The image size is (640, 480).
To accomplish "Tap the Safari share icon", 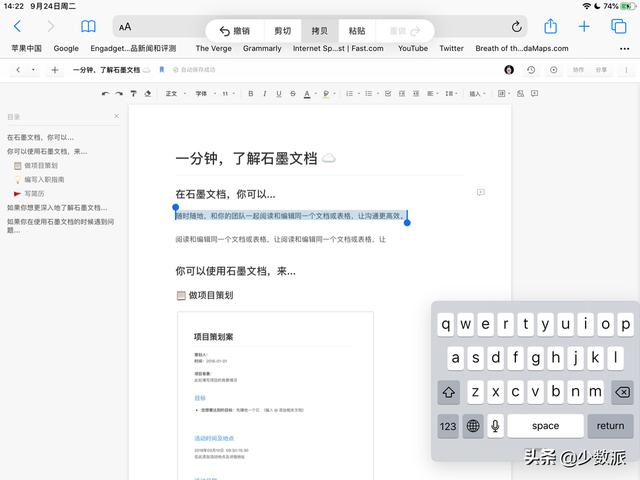I will pyautogui.click(x=551, y=27).
